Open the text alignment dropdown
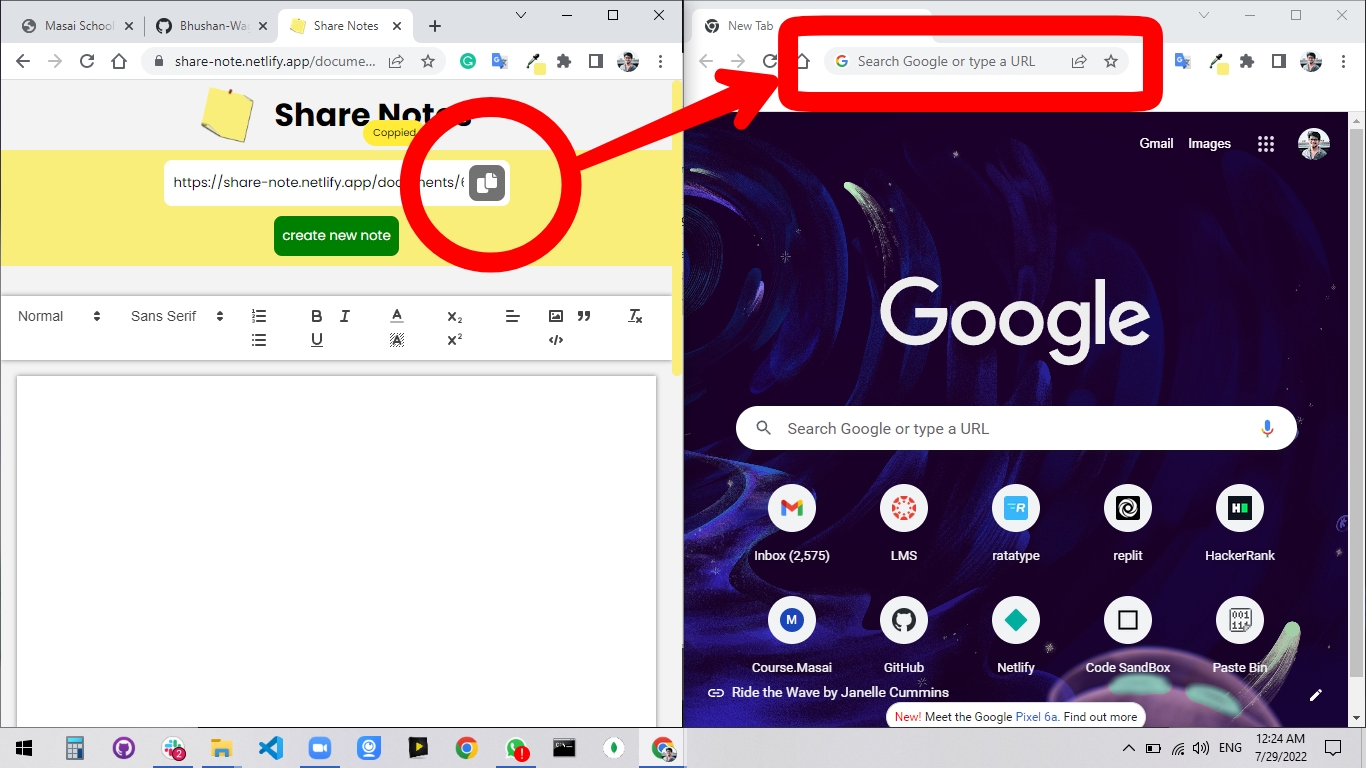Image resolution: width=1366 pixels, height=768 pixels. (x=512, y=316)
